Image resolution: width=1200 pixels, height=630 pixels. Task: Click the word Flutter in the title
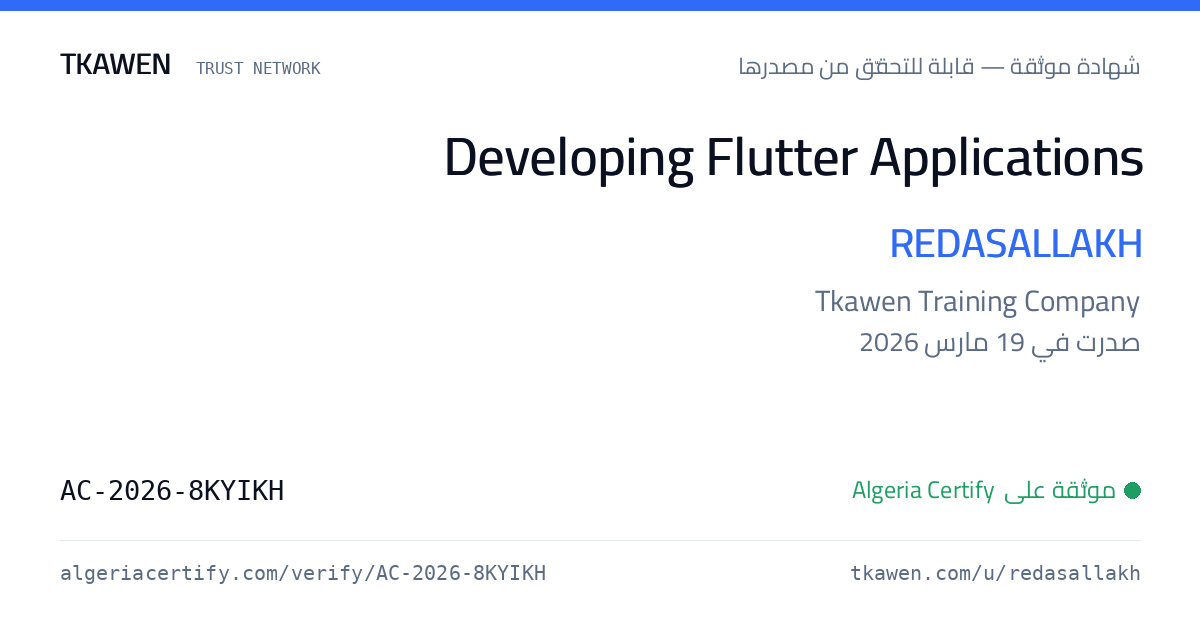click(x=781, y=158)
